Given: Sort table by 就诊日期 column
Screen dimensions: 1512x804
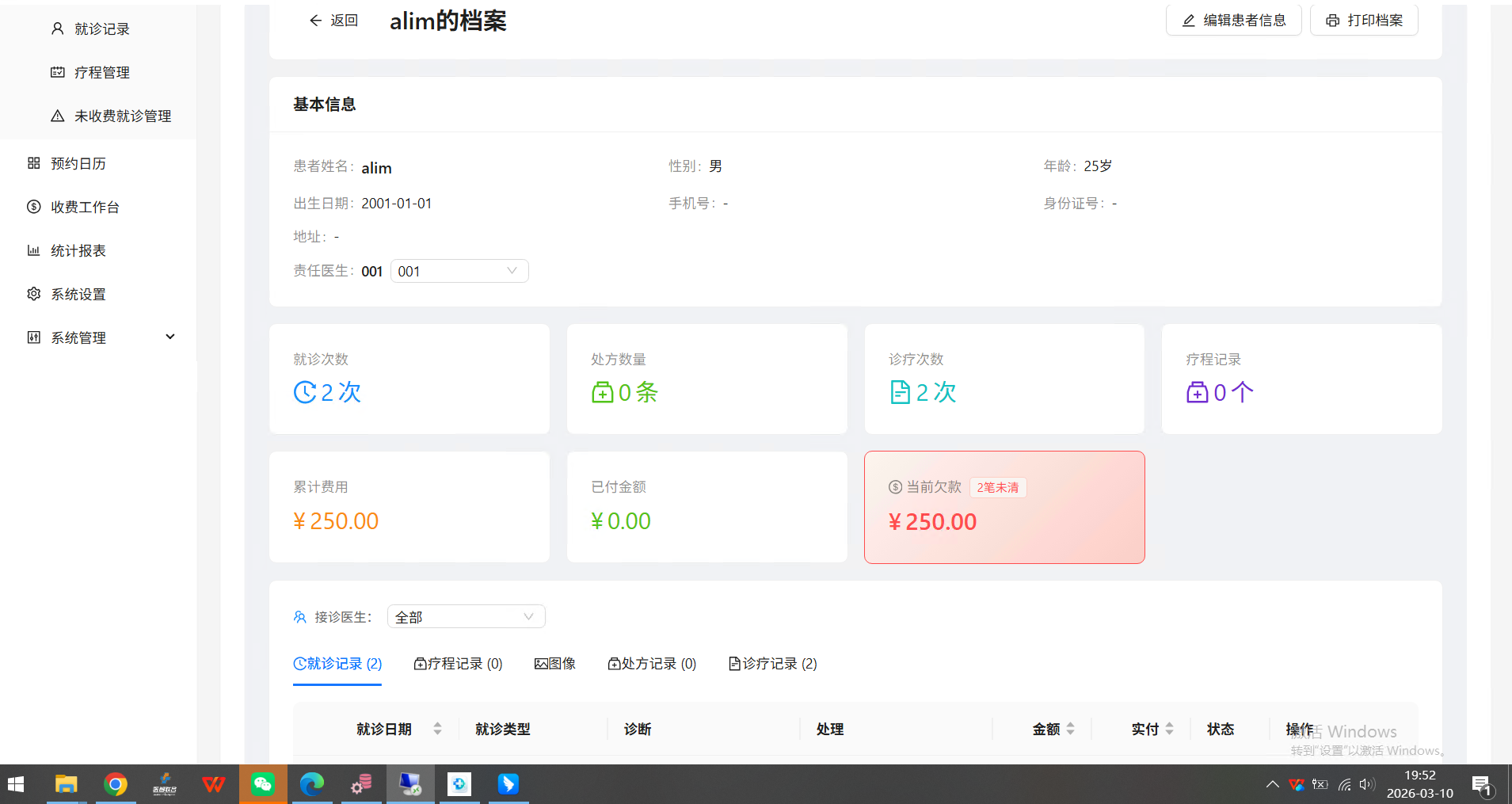Looking at the screenshot, I should point(437,729).
